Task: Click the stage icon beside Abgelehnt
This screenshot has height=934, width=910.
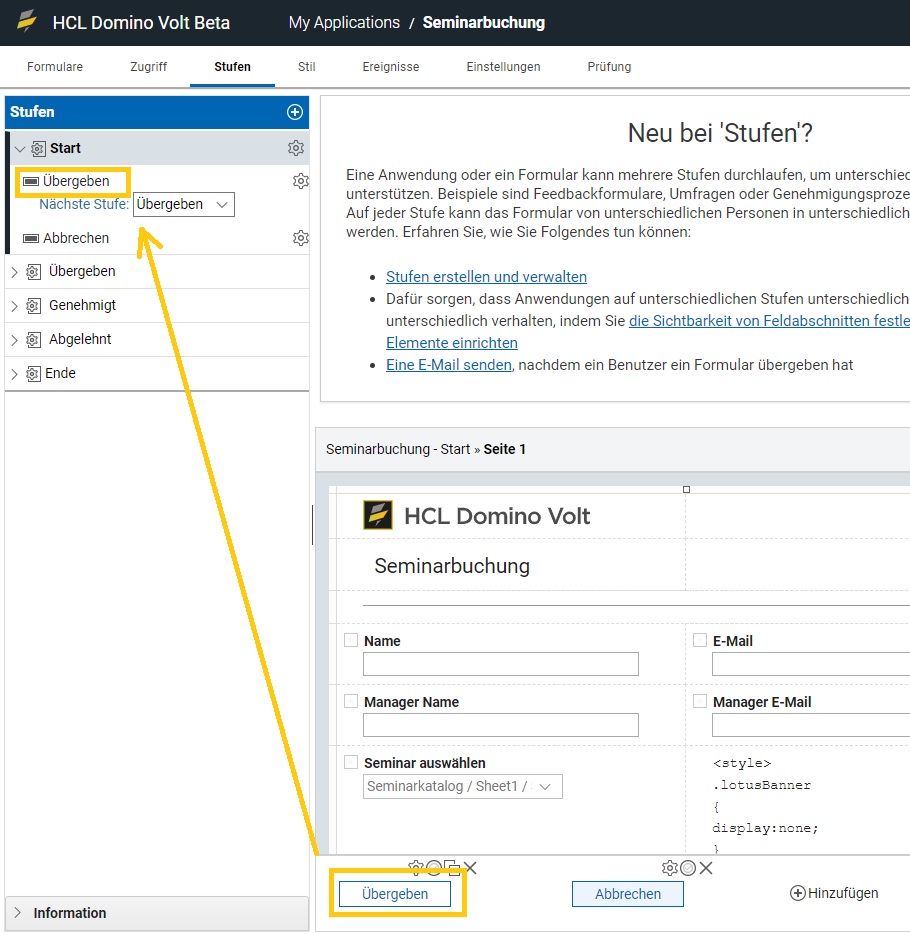Action: (x=33, y=340)
